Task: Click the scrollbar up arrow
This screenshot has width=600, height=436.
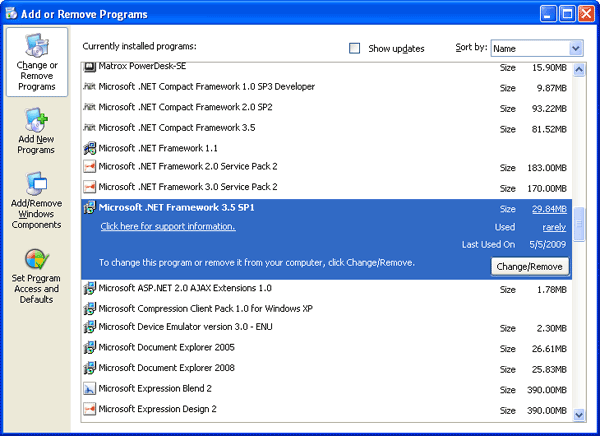Action: [579, 70]
